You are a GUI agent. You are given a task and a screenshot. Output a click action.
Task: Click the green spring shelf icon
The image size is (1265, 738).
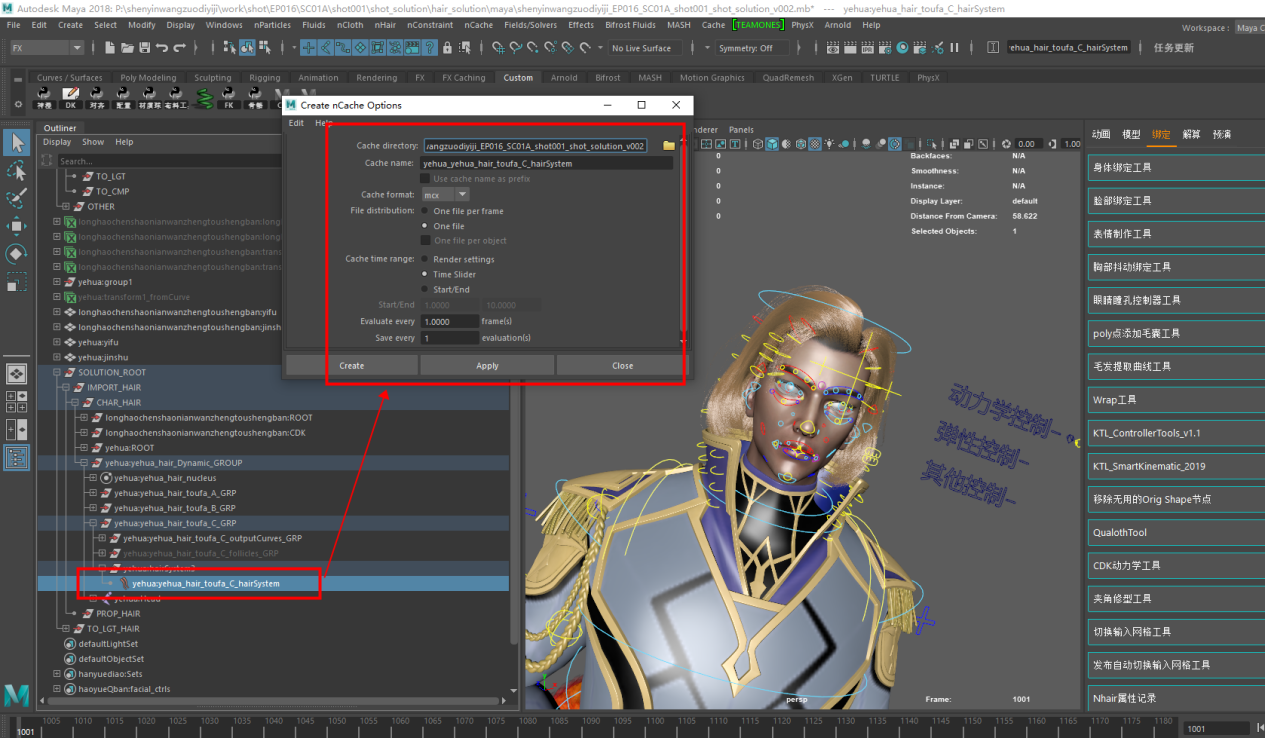[x=203, y=97]
